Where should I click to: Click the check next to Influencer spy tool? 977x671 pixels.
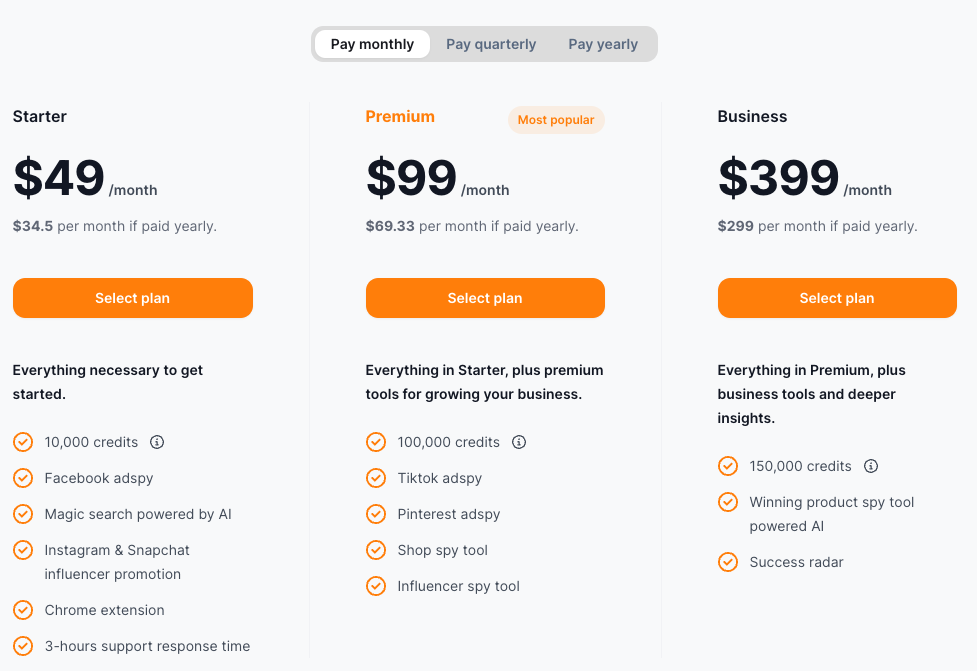point(376,586)
